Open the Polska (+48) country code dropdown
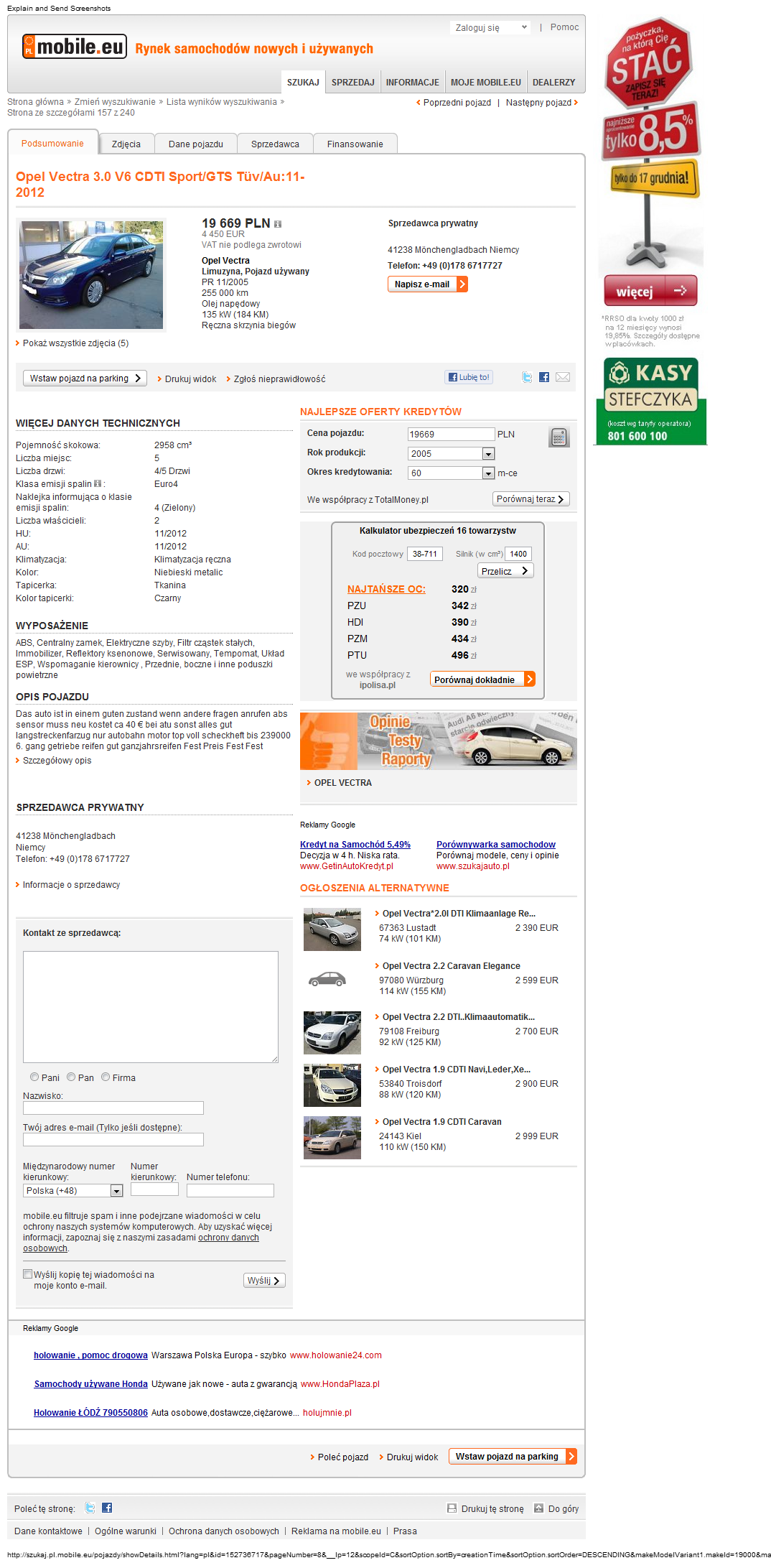 (x=73, y=1191)
